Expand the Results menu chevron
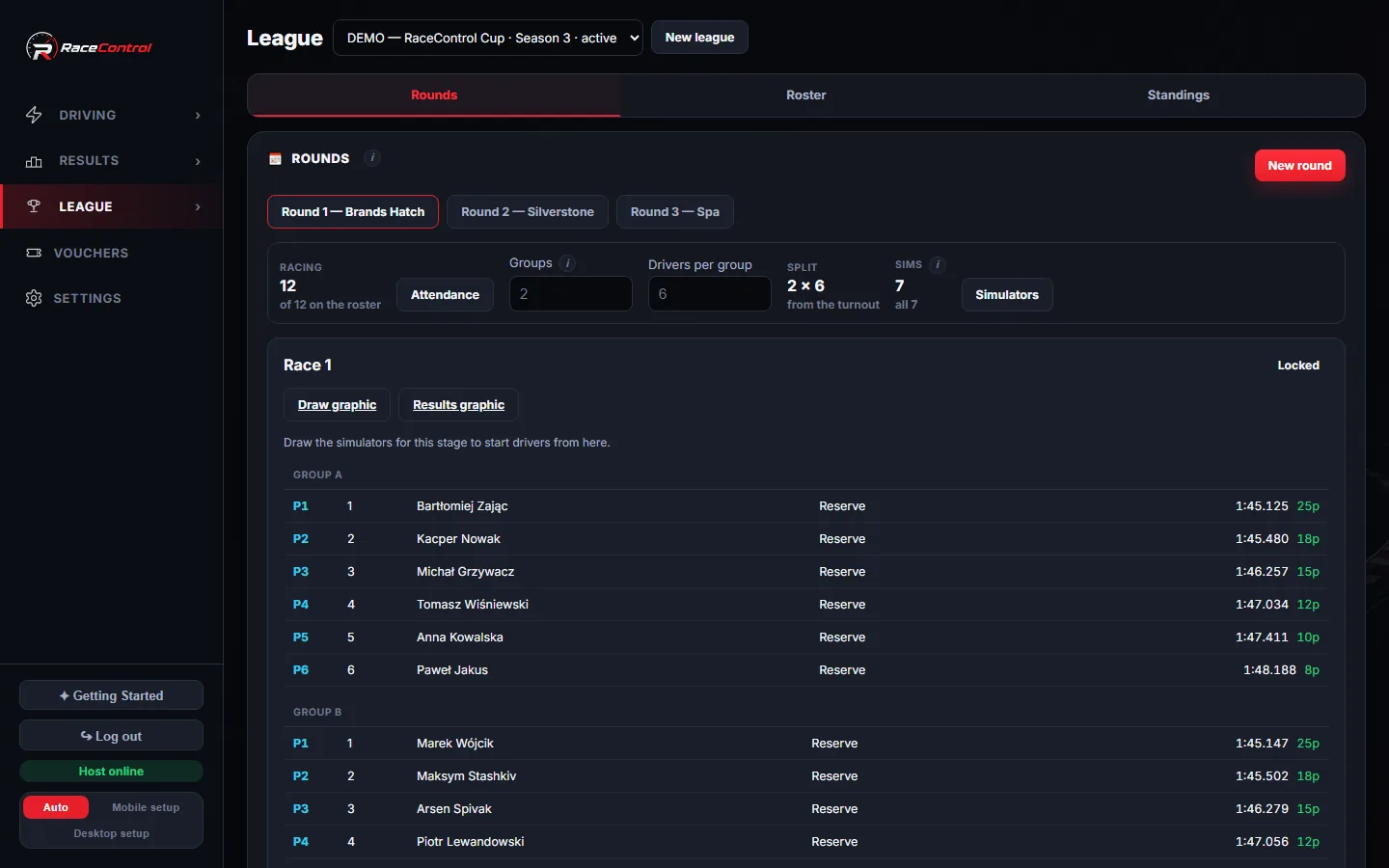Viewport: 1389px width, 868px height. [x=198, y=161]
